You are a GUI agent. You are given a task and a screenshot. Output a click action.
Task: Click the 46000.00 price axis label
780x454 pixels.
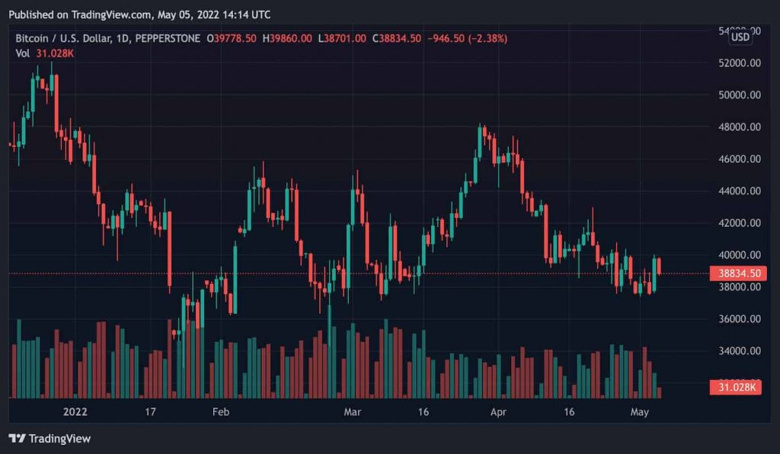pyautogui.click(x=739, y=159)
